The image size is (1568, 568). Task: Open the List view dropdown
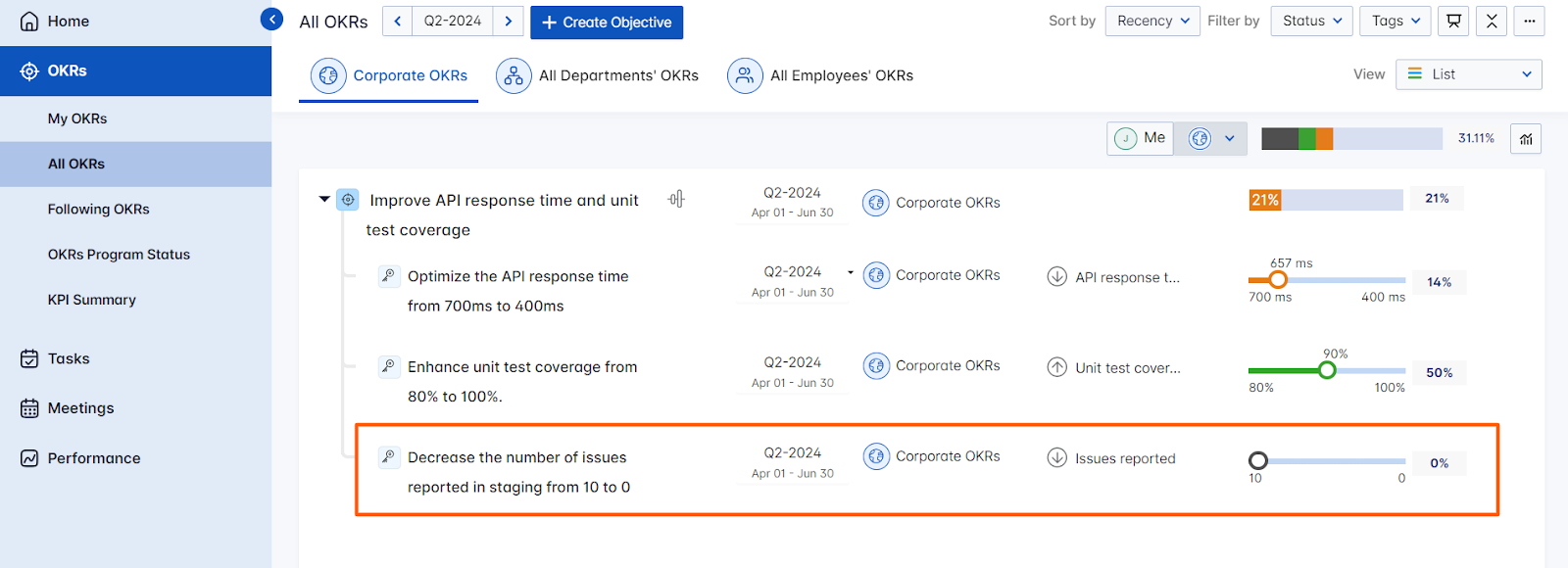tap(1468, 74)
